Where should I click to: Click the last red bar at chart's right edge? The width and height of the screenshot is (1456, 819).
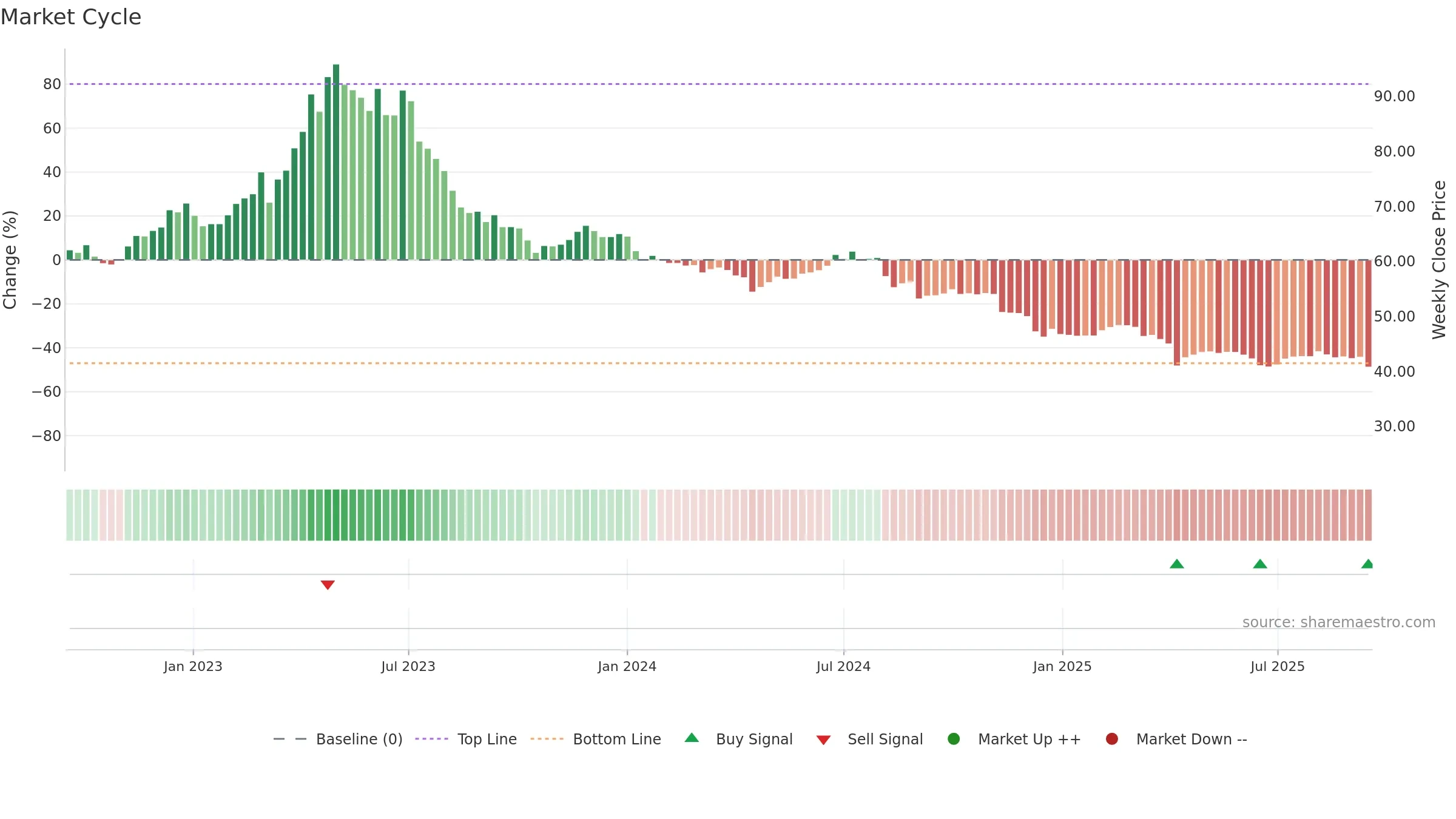pos(1368,313)
